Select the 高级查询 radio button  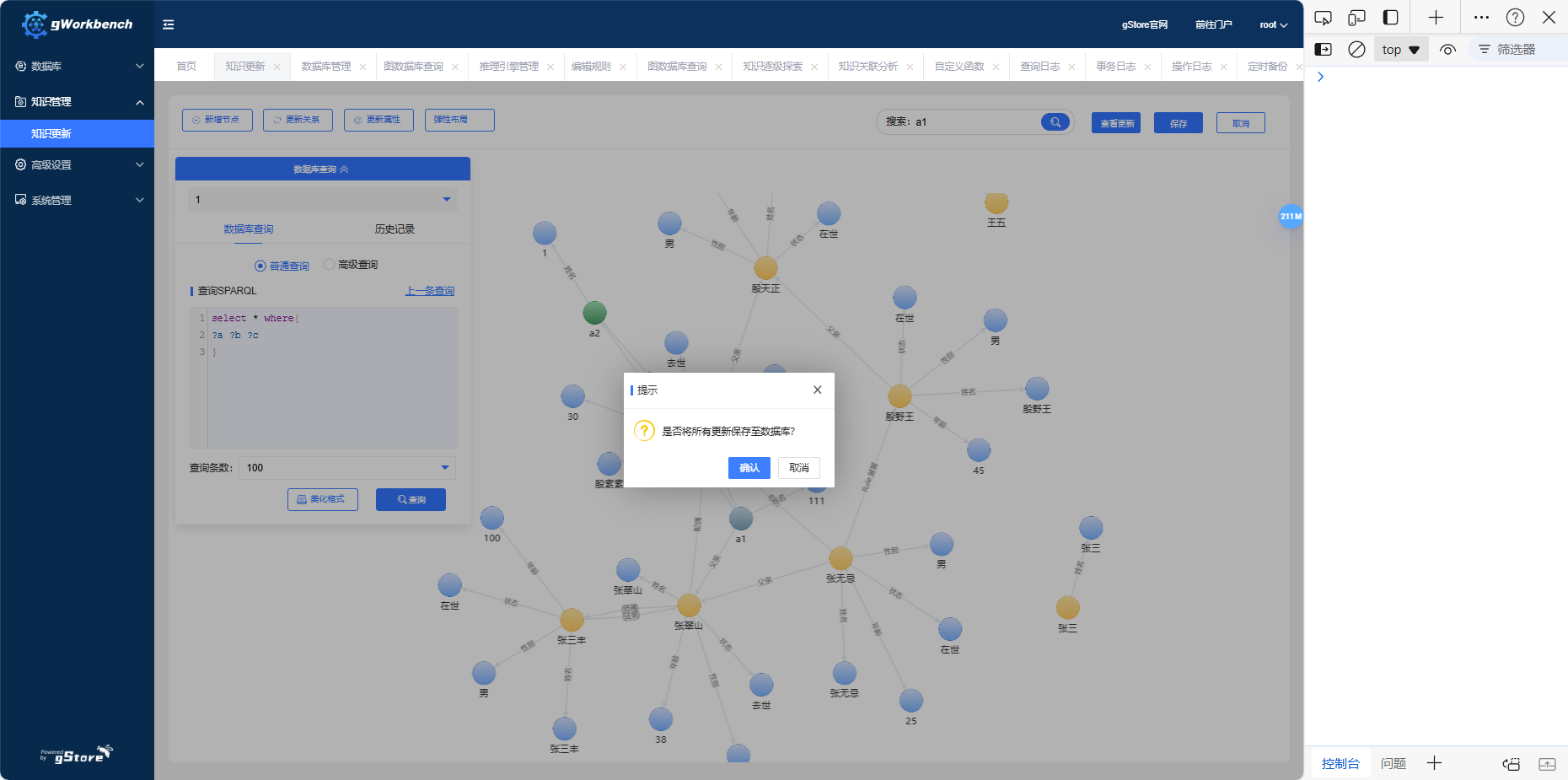click(329, 265)
